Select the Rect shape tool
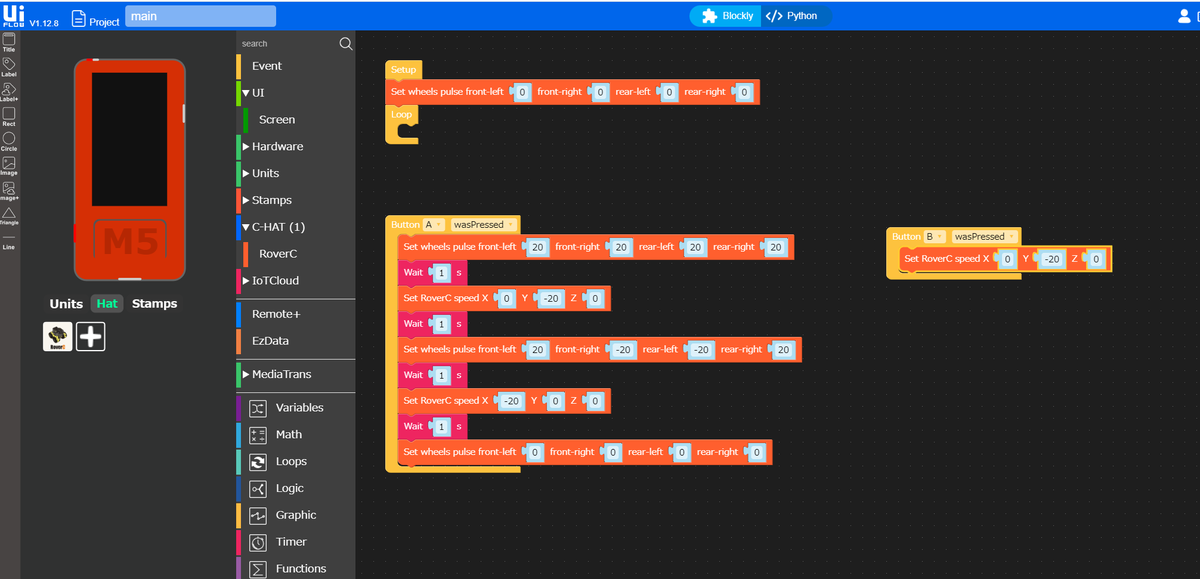 coord(9,116)
